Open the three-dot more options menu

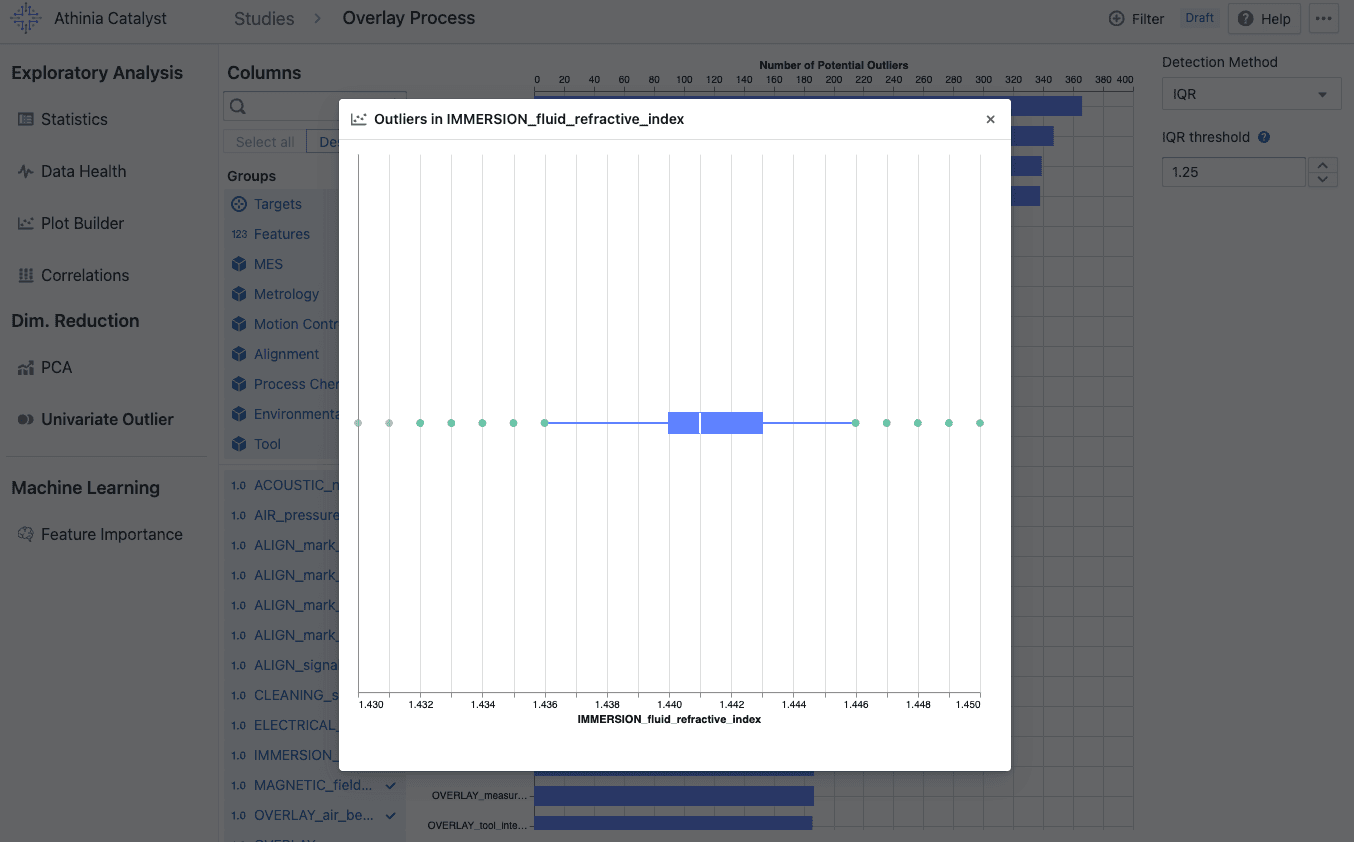click(1323, 18)
